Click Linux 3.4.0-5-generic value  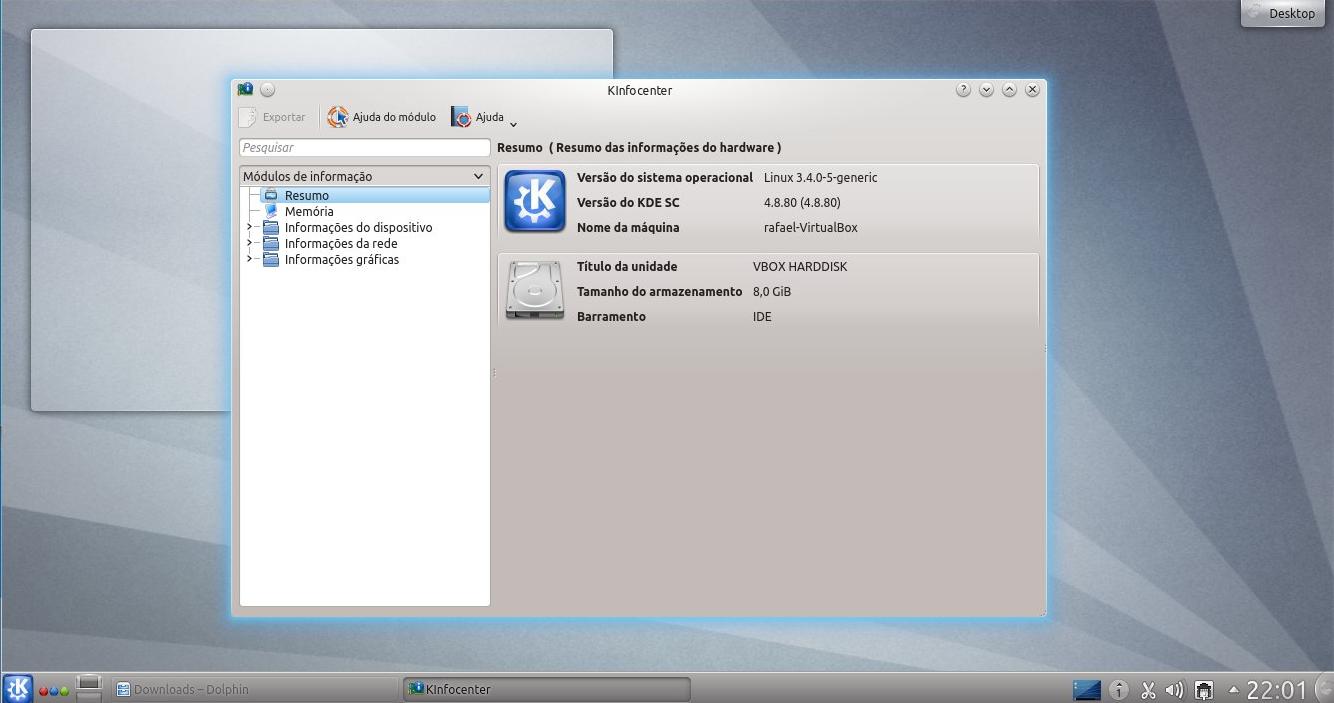click(x=820, y=177)
